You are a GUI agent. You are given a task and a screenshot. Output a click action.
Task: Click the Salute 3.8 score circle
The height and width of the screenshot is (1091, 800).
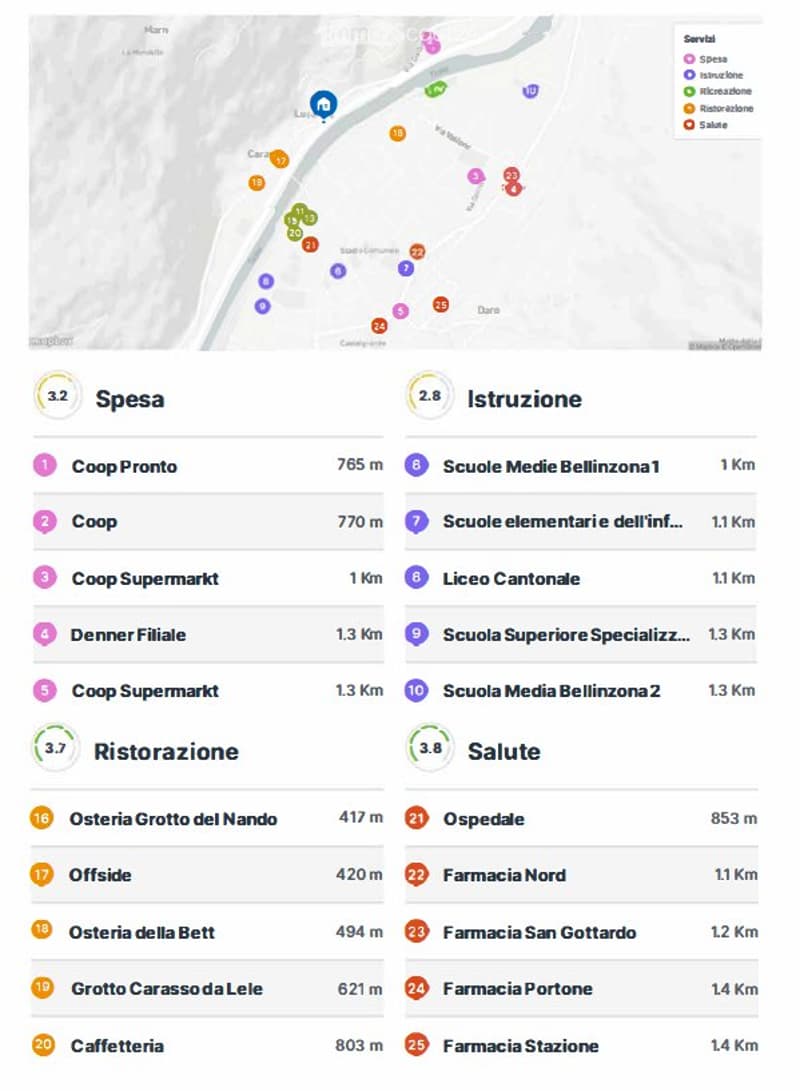tap(430, 748)
